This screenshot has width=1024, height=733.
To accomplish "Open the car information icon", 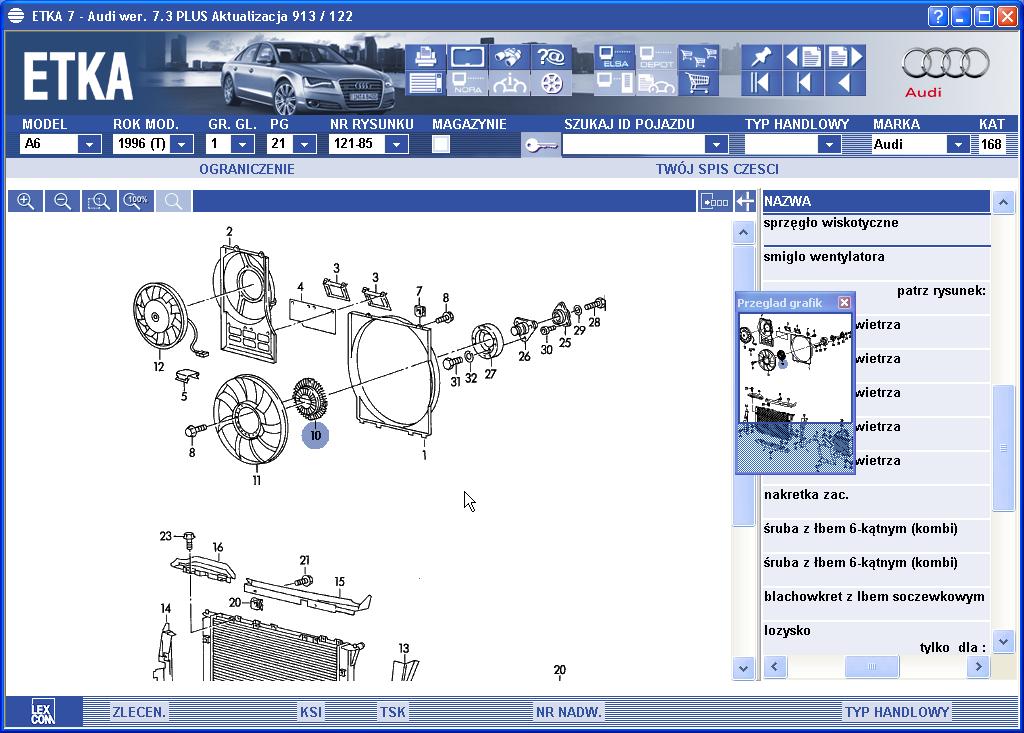I will [x=508, y=84].
